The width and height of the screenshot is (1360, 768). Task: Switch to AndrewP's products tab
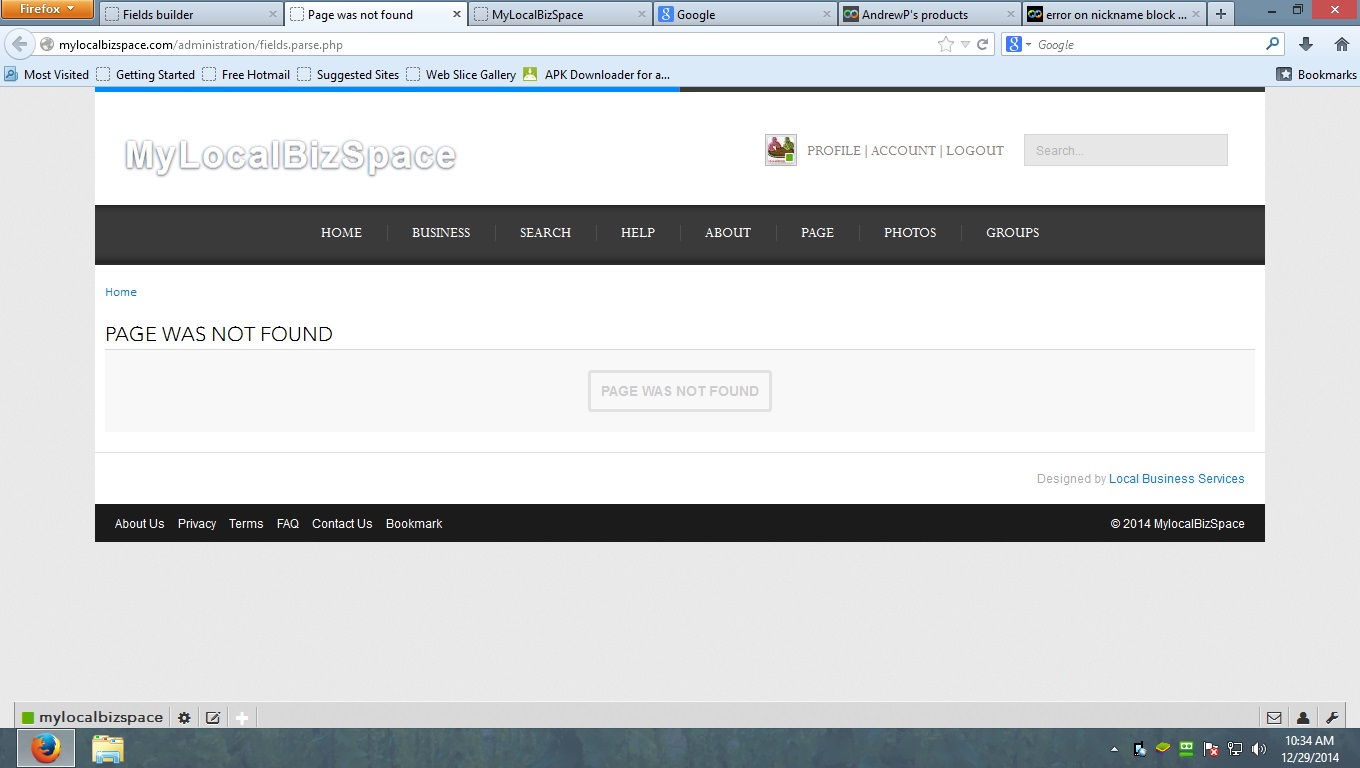pos(929,14)
